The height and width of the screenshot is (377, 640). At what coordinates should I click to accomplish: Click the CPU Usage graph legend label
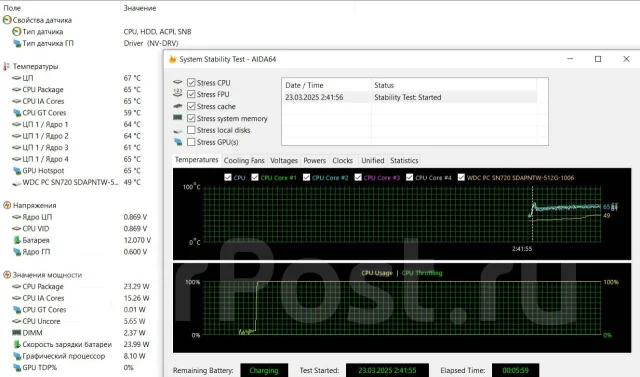click(377, 273)
